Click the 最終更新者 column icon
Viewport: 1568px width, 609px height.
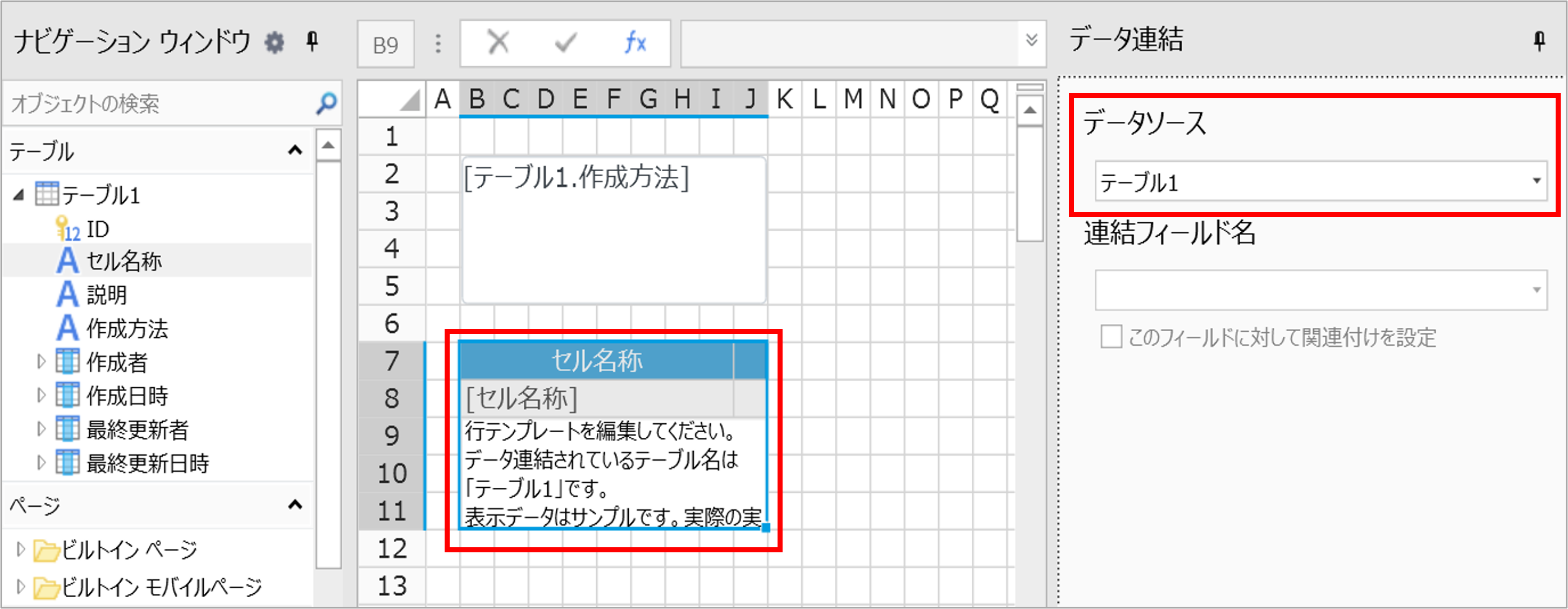click(x=67, y=429)
